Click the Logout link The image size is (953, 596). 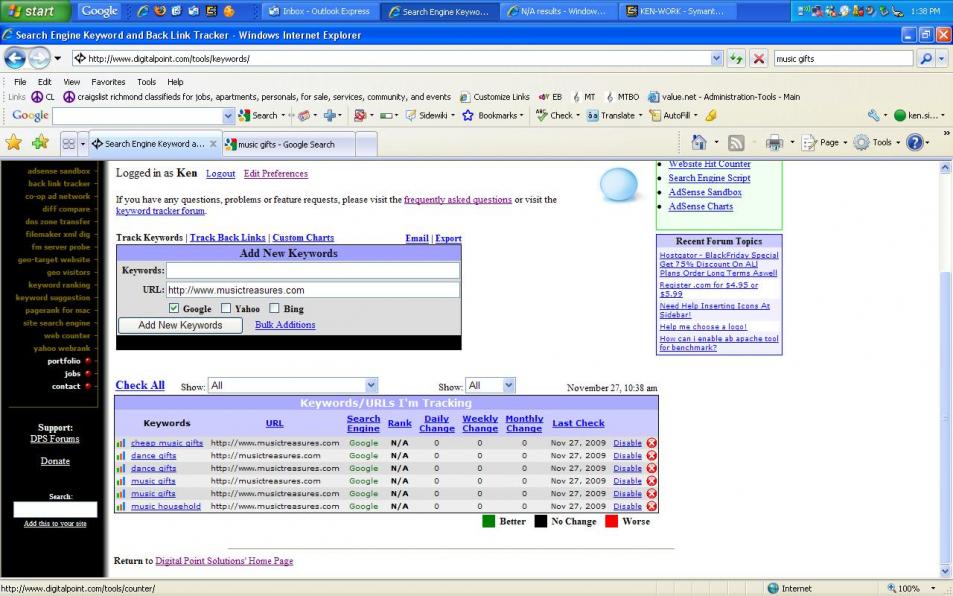(220, 174)
